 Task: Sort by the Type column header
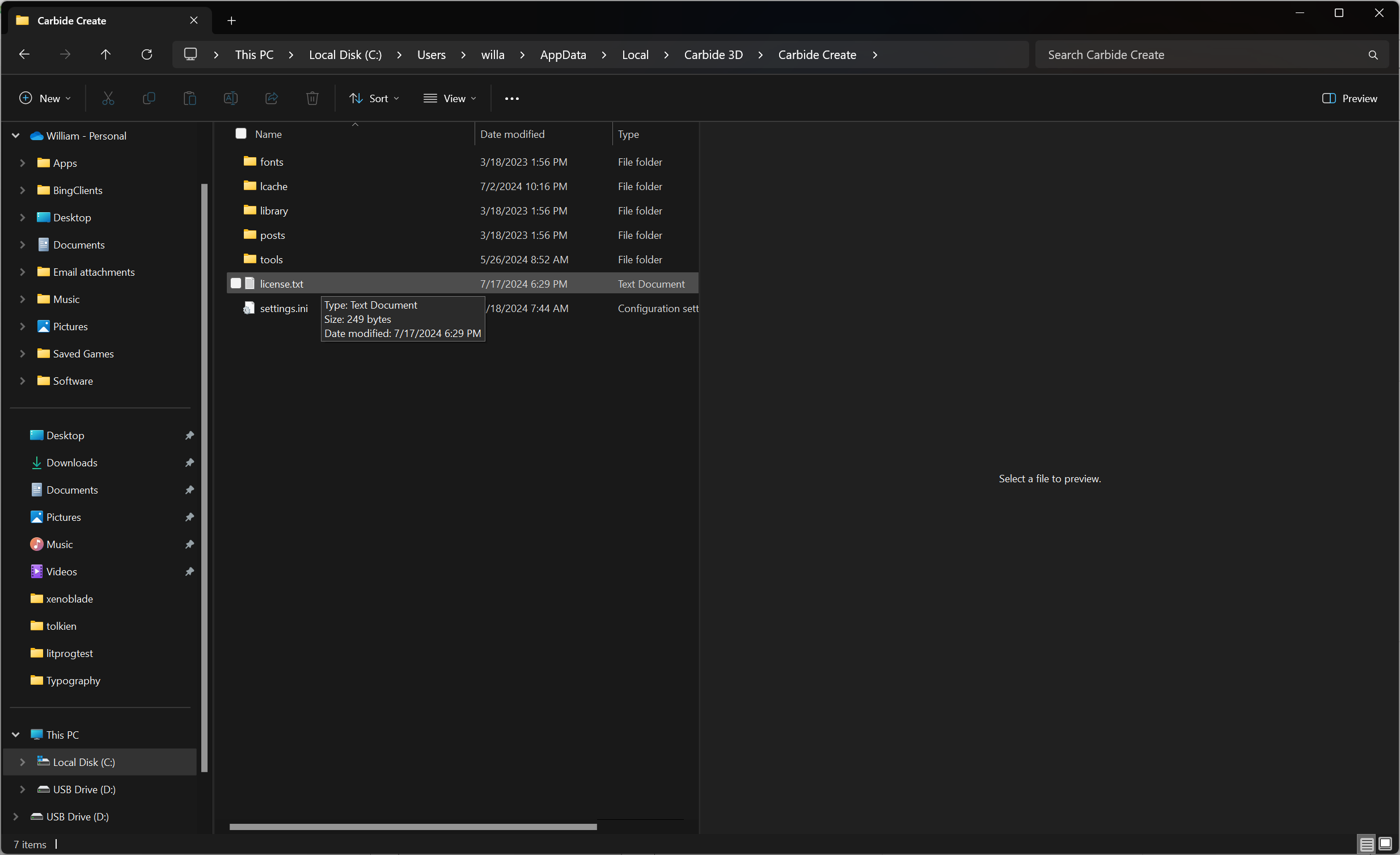[655, 134]
